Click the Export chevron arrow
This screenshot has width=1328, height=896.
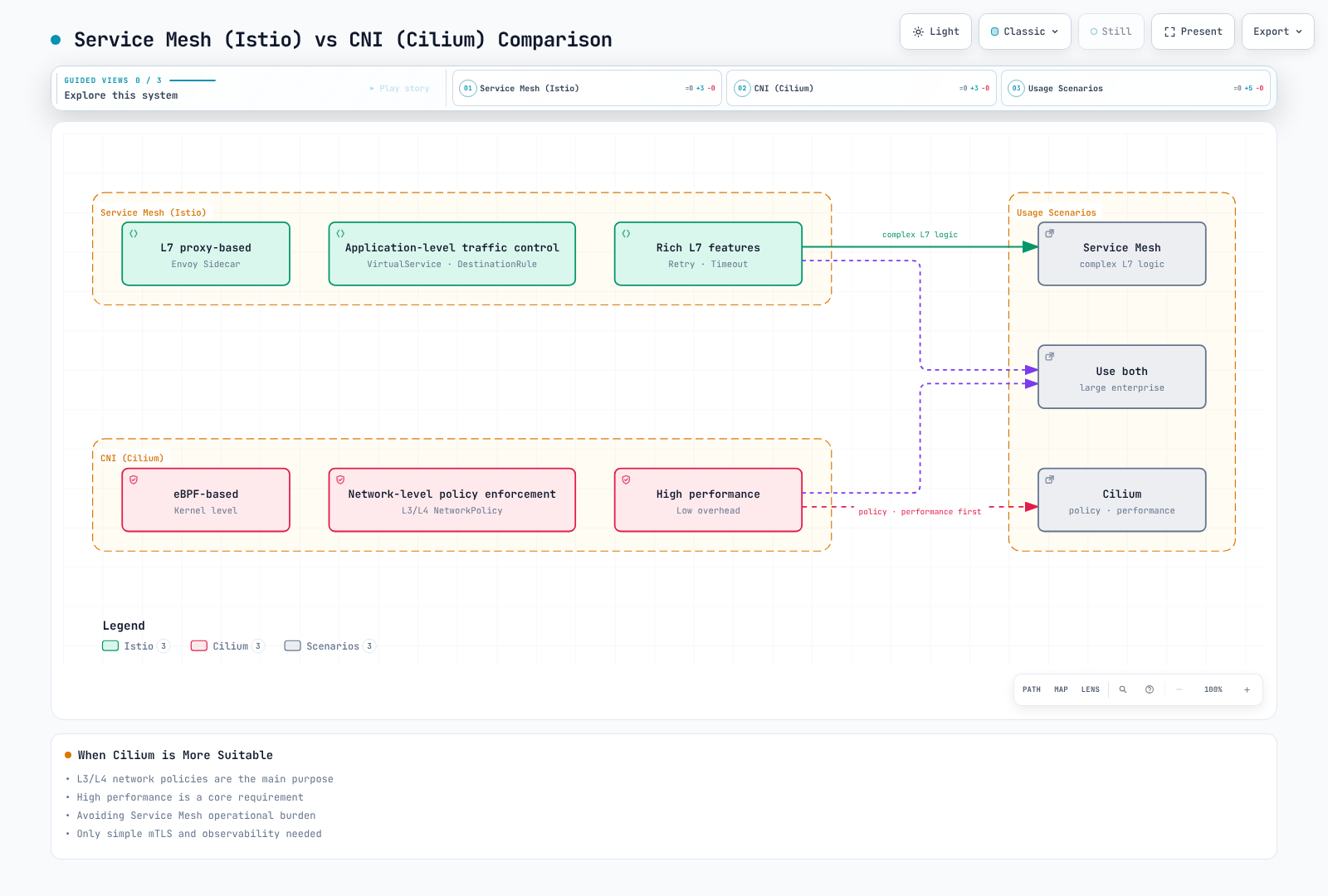coord(1299,32)
